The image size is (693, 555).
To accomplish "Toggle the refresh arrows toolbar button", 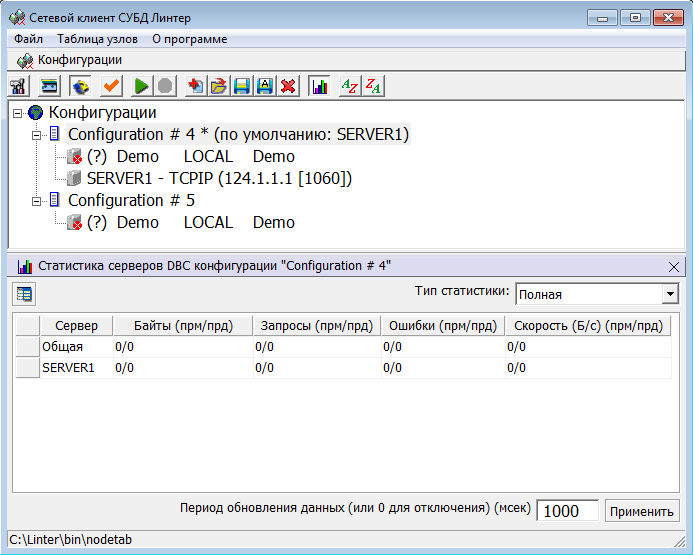I will (80, 86).
